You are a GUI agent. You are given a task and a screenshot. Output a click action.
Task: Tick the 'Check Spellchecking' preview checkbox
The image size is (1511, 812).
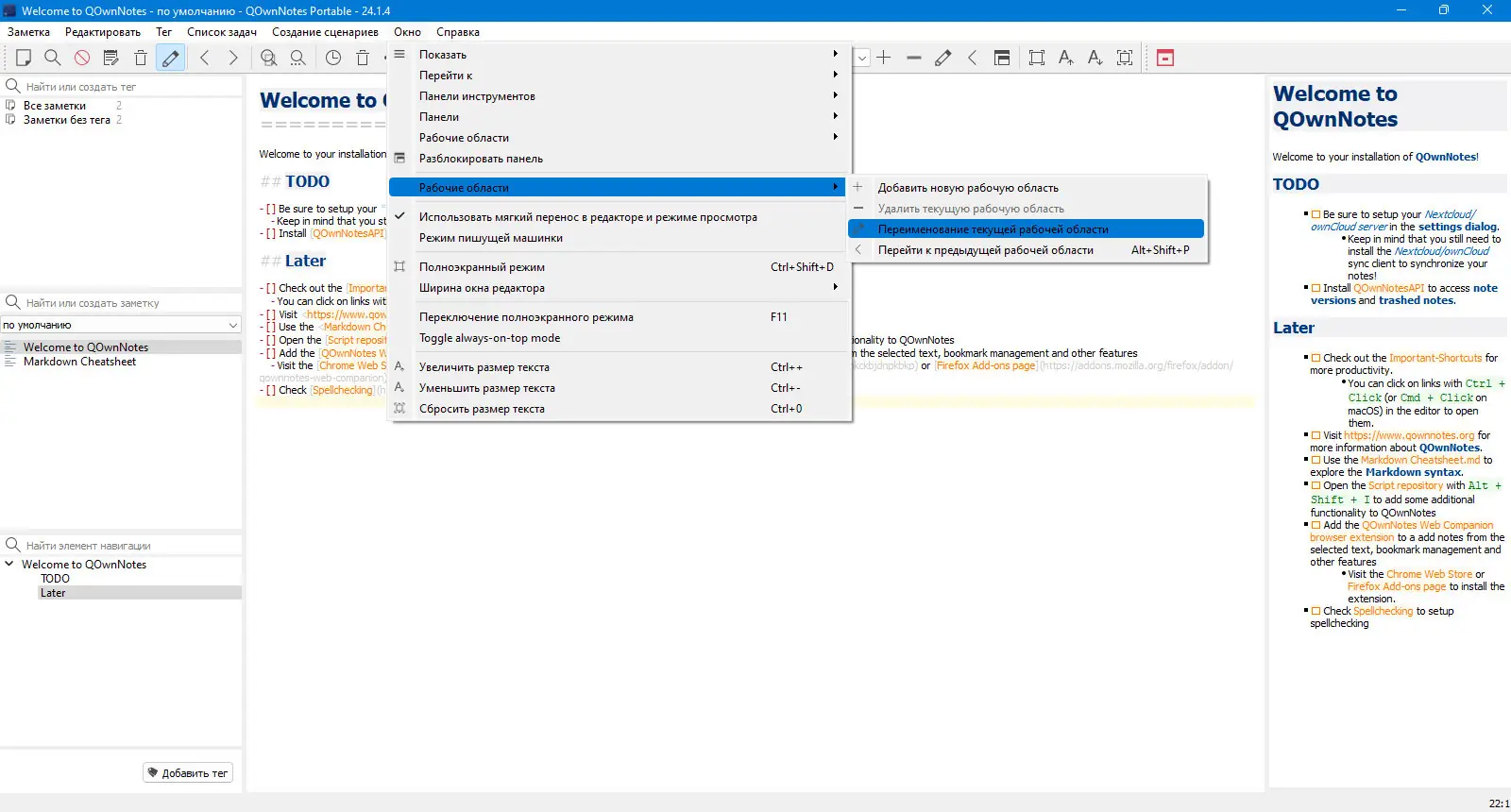(1316, 611)
